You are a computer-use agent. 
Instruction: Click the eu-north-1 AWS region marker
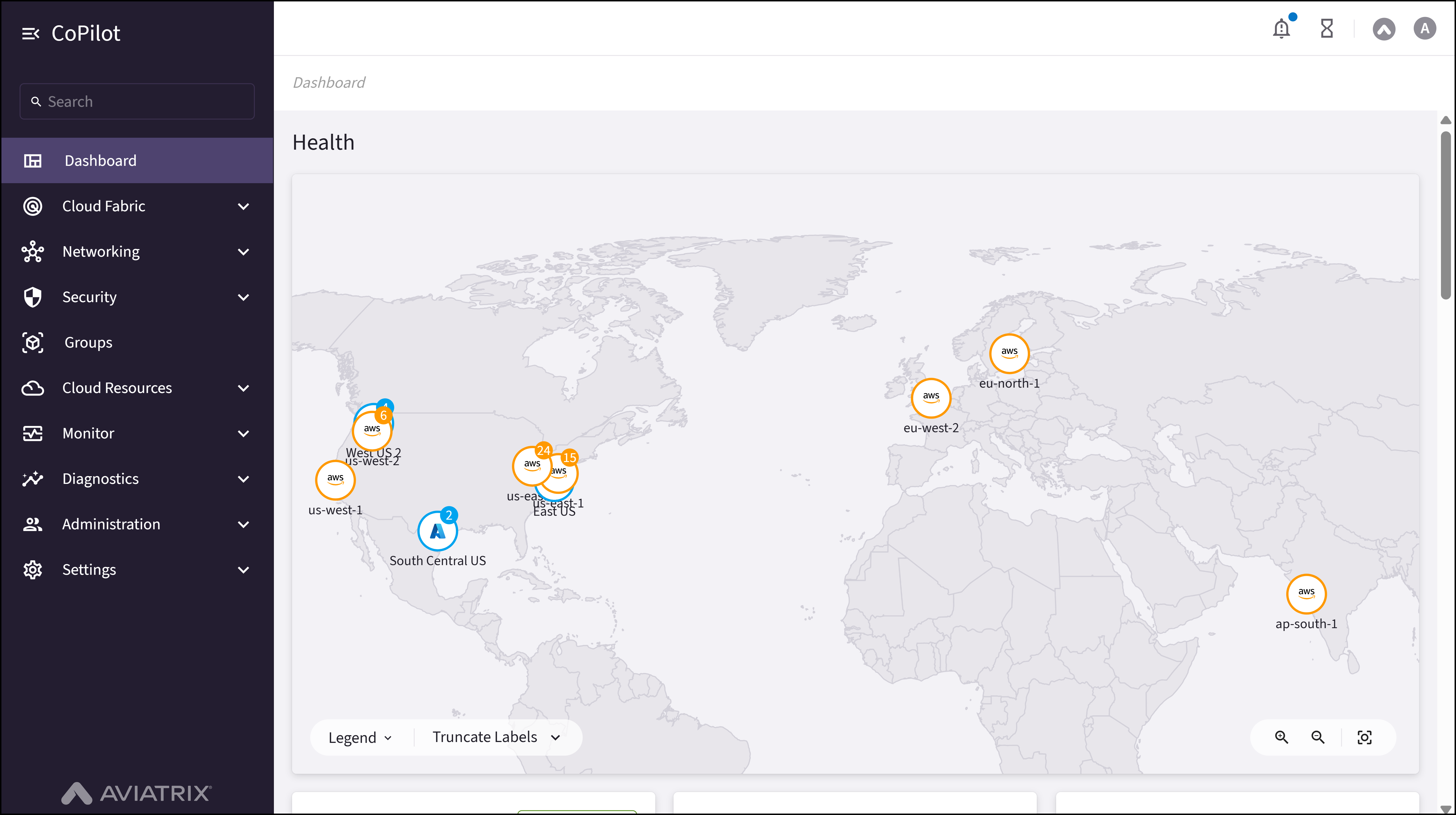1010,353
